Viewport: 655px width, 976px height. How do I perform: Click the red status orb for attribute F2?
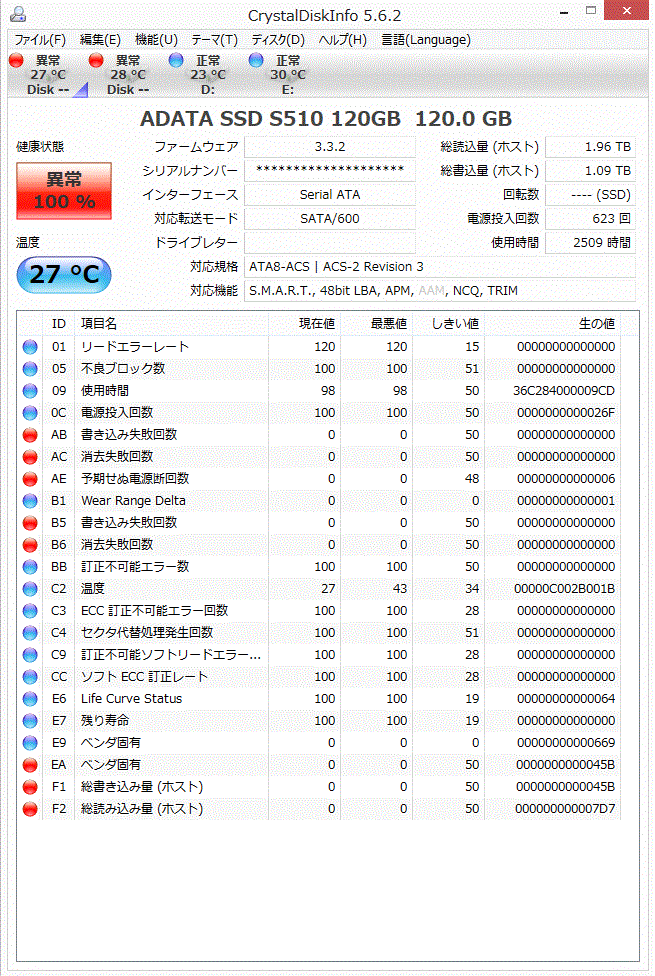point(30,809)
